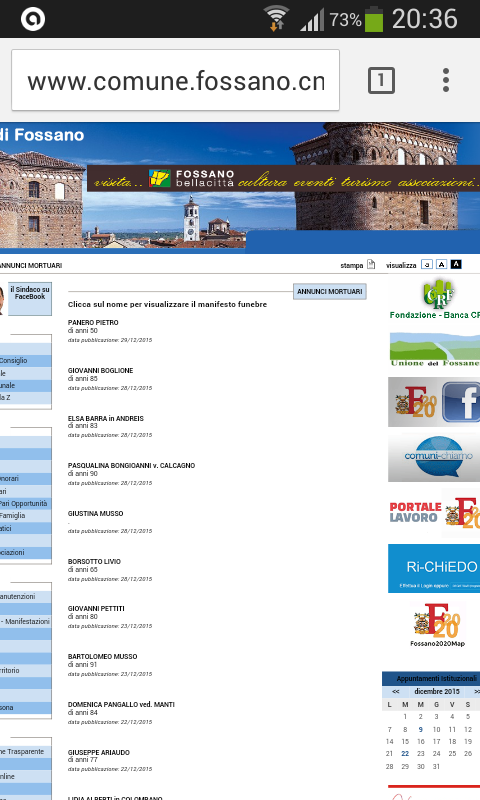Image resolution: width=480 pixels, height=800 pixels.
Task: Click the ANNUNCI MORTUARI button
Action: coord(330,291)
